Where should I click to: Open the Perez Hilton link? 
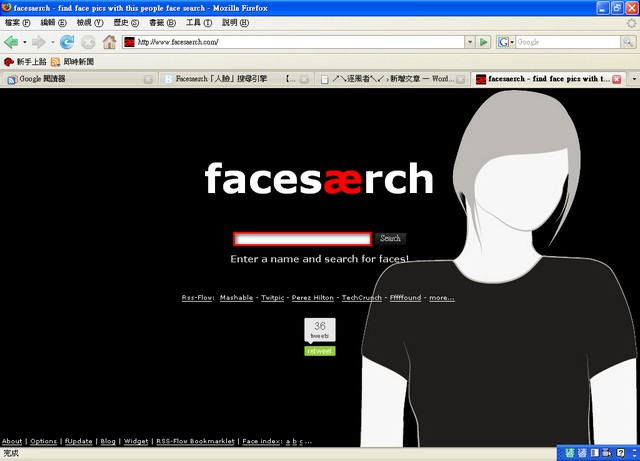tap(313, 298)
